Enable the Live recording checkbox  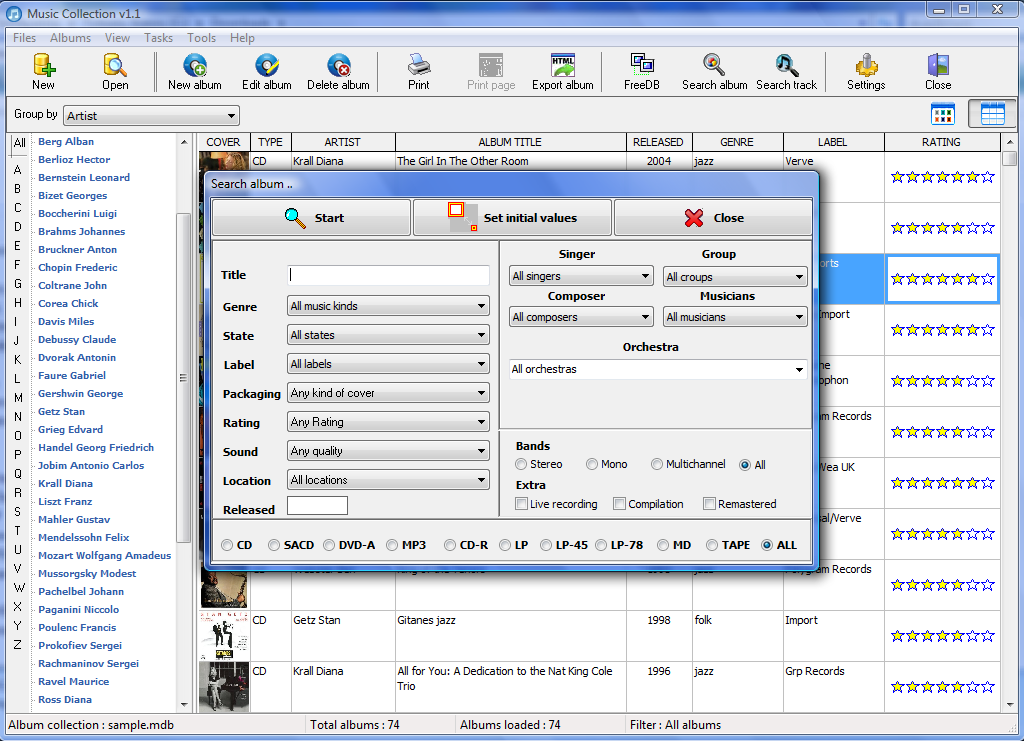coord(522,504)
